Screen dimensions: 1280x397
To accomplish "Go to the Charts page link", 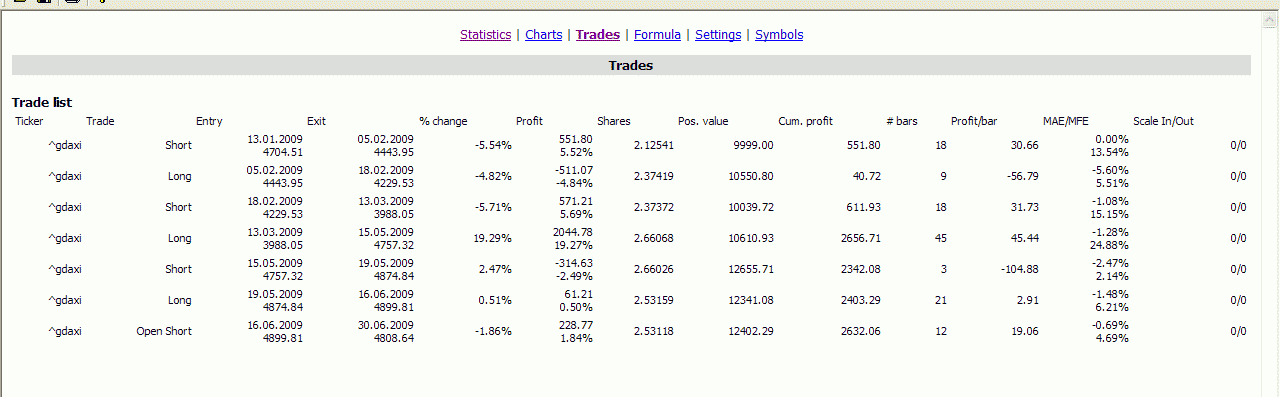I will coord(544,35).
